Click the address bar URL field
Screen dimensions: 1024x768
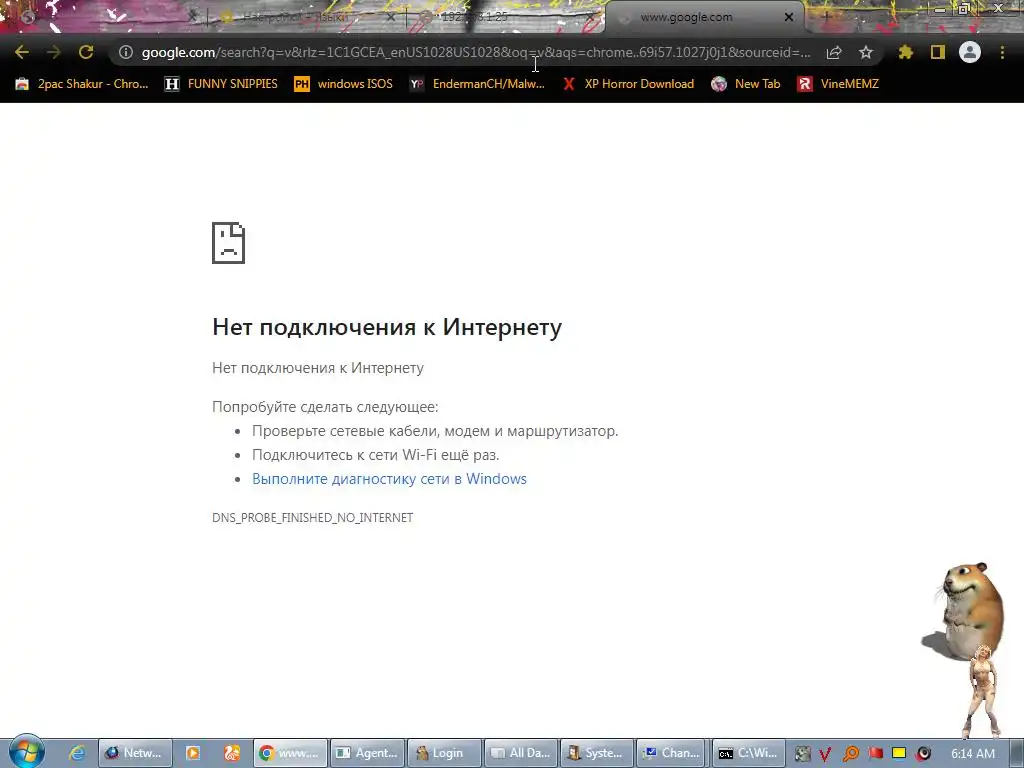[475, 52]
